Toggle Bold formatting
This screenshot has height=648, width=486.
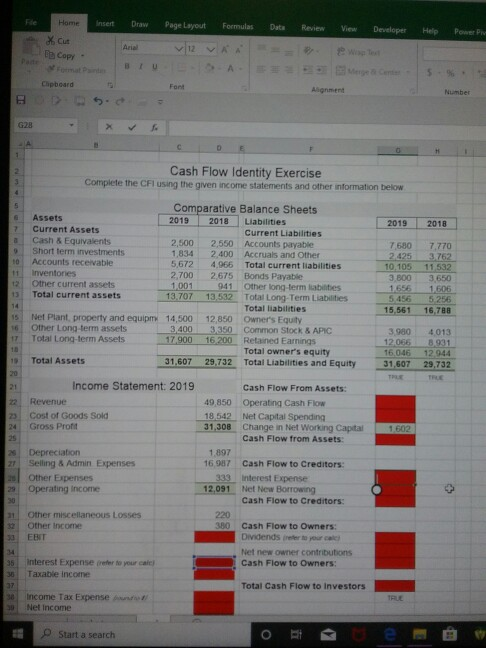[x=127, y=67]
